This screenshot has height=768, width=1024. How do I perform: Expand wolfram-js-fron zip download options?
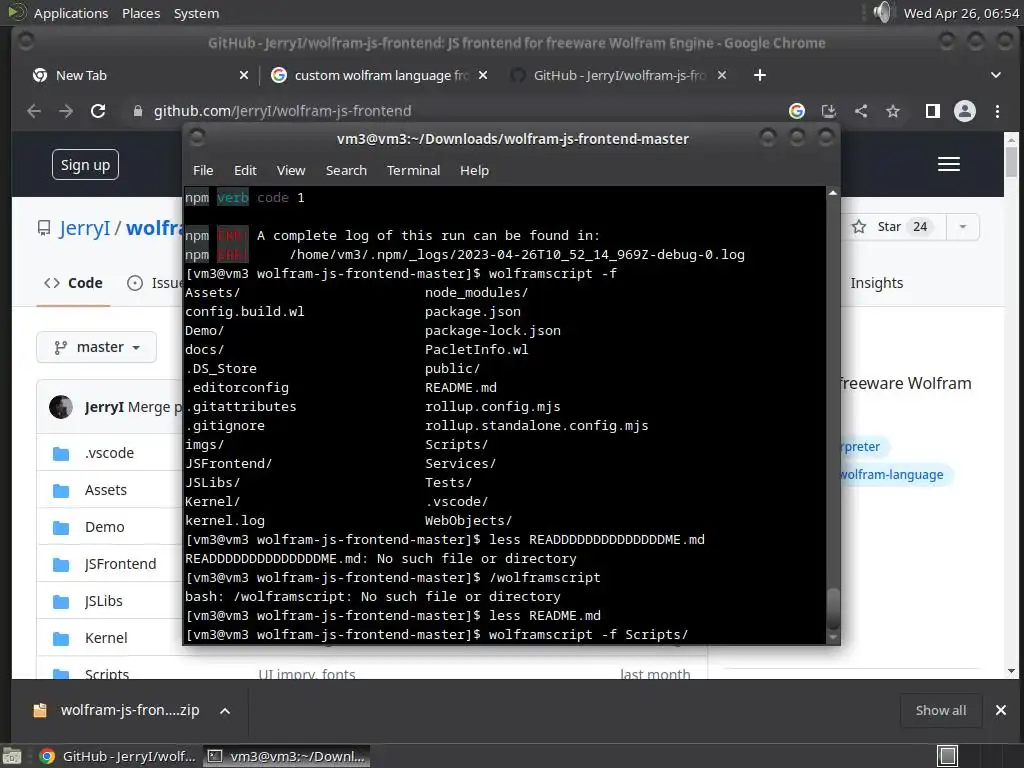(x=225, y=711)
